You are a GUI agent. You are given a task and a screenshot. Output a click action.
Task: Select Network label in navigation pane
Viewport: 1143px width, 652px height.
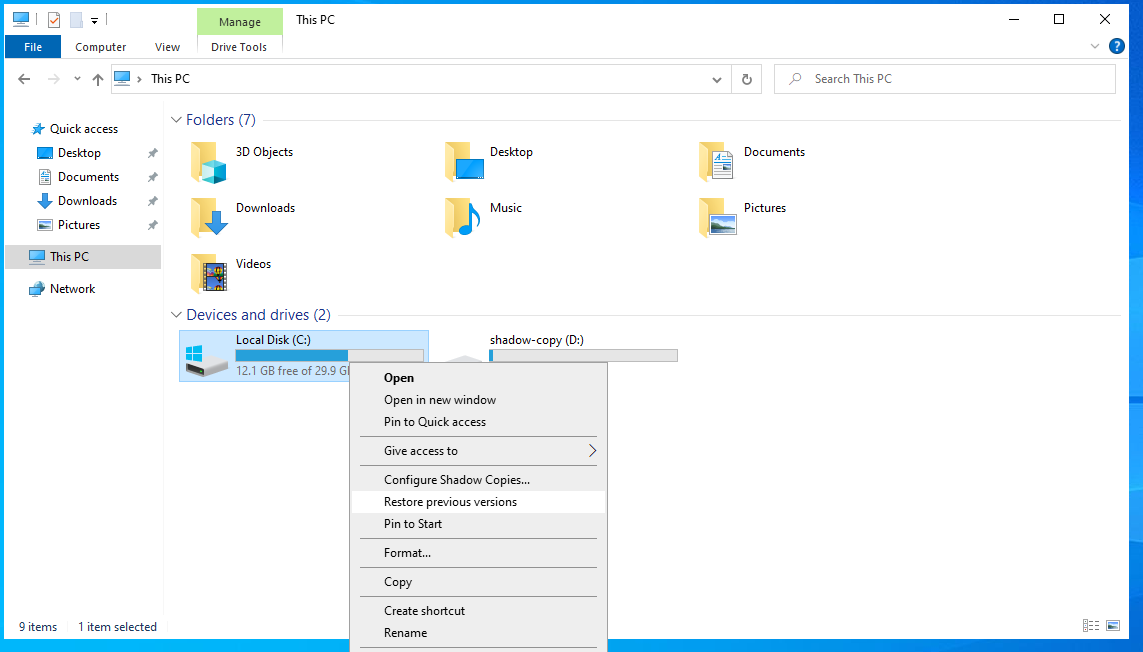tap(73, 289)
